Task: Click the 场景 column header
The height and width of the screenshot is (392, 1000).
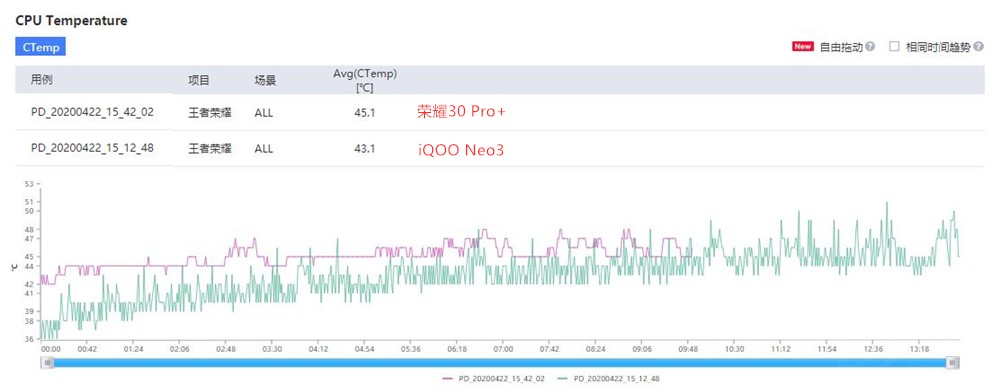Action: point(265,80)
